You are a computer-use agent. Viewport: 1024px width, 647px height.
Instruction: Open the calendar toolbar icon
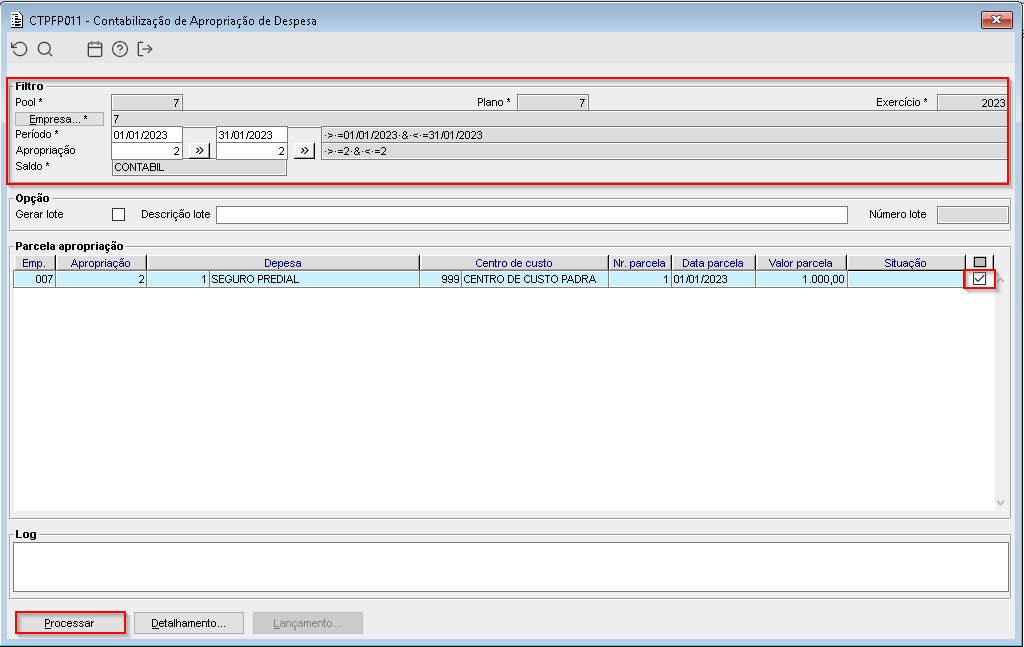pos(95,49)
